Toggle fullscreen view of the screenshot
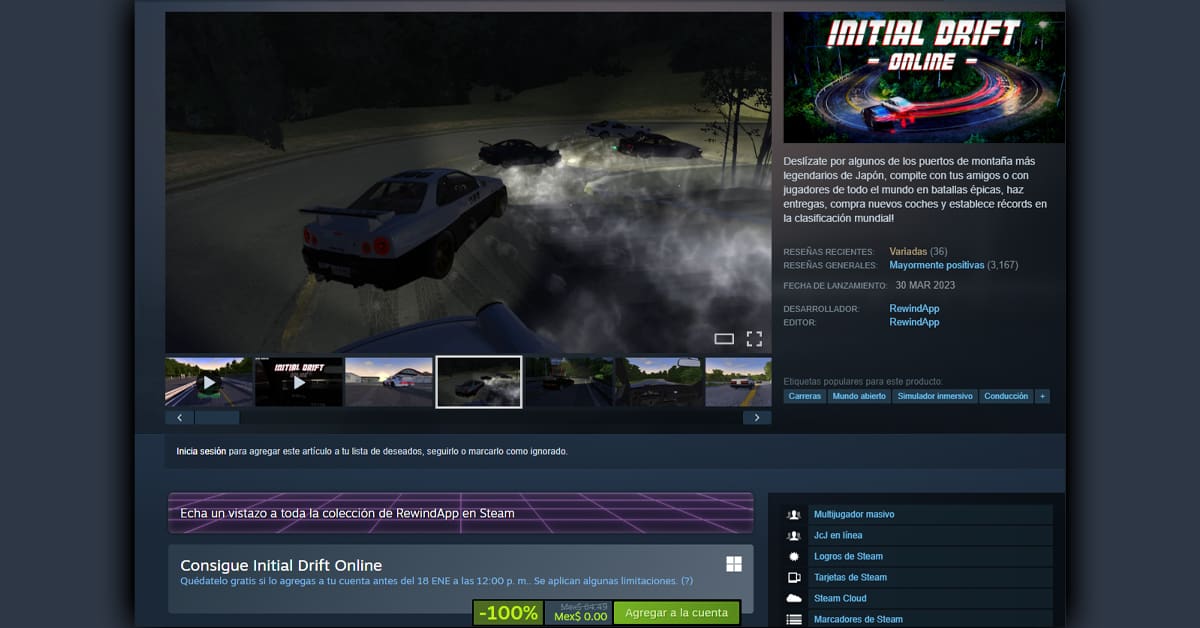Viewport: 1200px width, 628px height. point(754,339)
